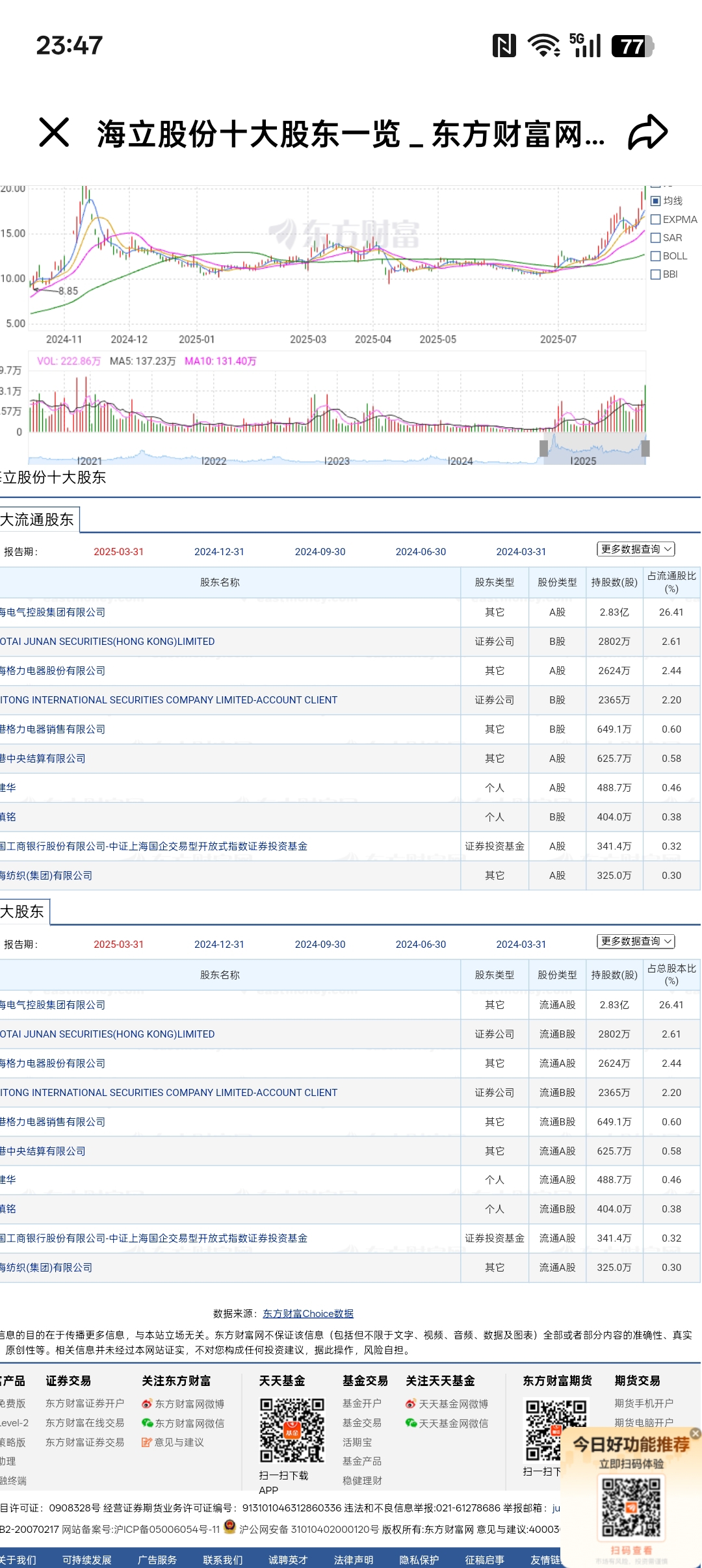Image resolution: width=702 pixels, height=1568 pixels.
Task: Open ITONG INTERNATIONAL SECURITIES link in 流通股东 table
Action: pos(169,699)
